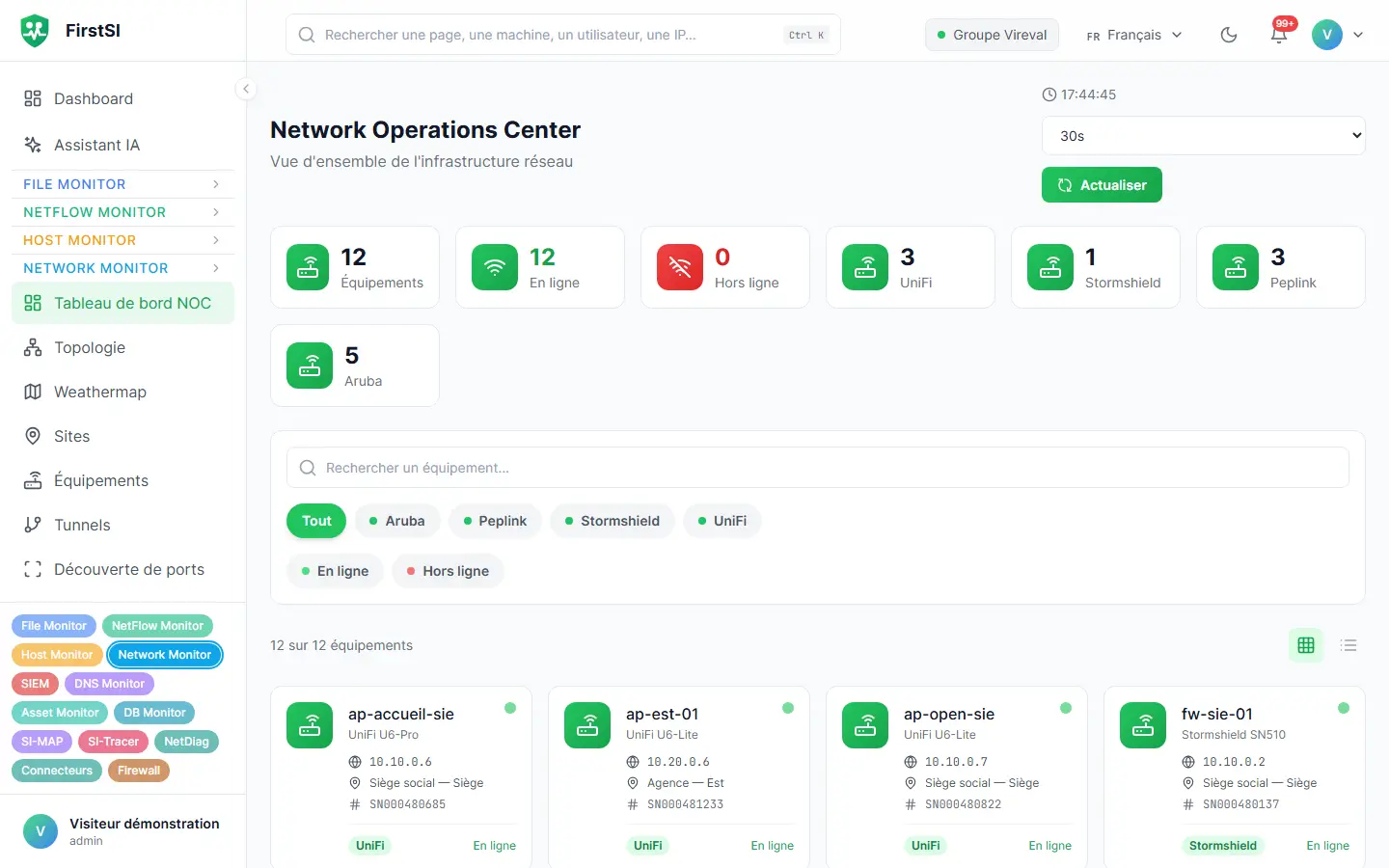Open Topologie in the sidebar
Viewport: 1389px width, 868px height.
point(123,347)
